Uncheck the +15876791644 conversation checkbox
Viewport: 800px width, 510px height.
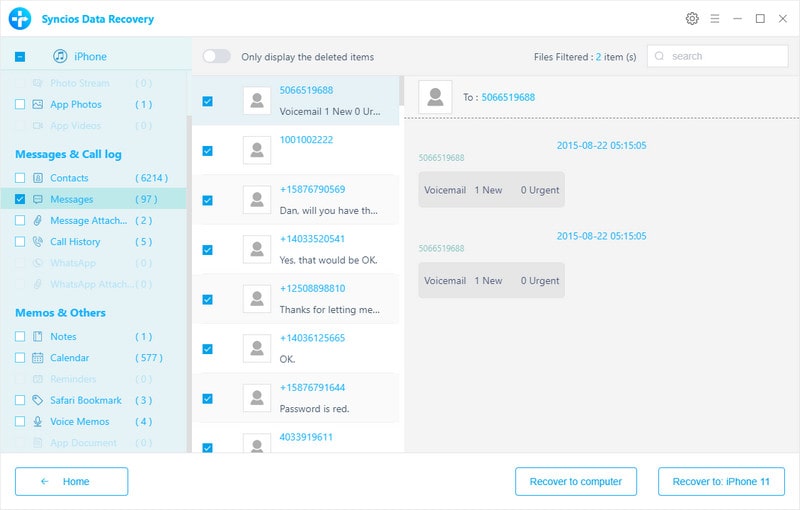tap(208, 398)
